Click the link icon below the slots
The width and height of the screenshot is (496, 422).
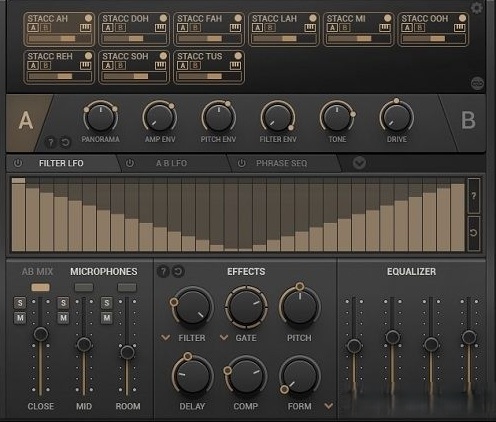477,83
